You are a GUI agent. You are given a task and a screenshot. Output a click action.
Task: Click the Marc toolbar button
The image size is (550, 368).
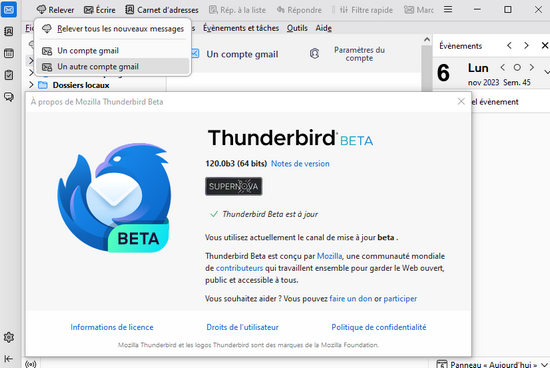point(418,10)
